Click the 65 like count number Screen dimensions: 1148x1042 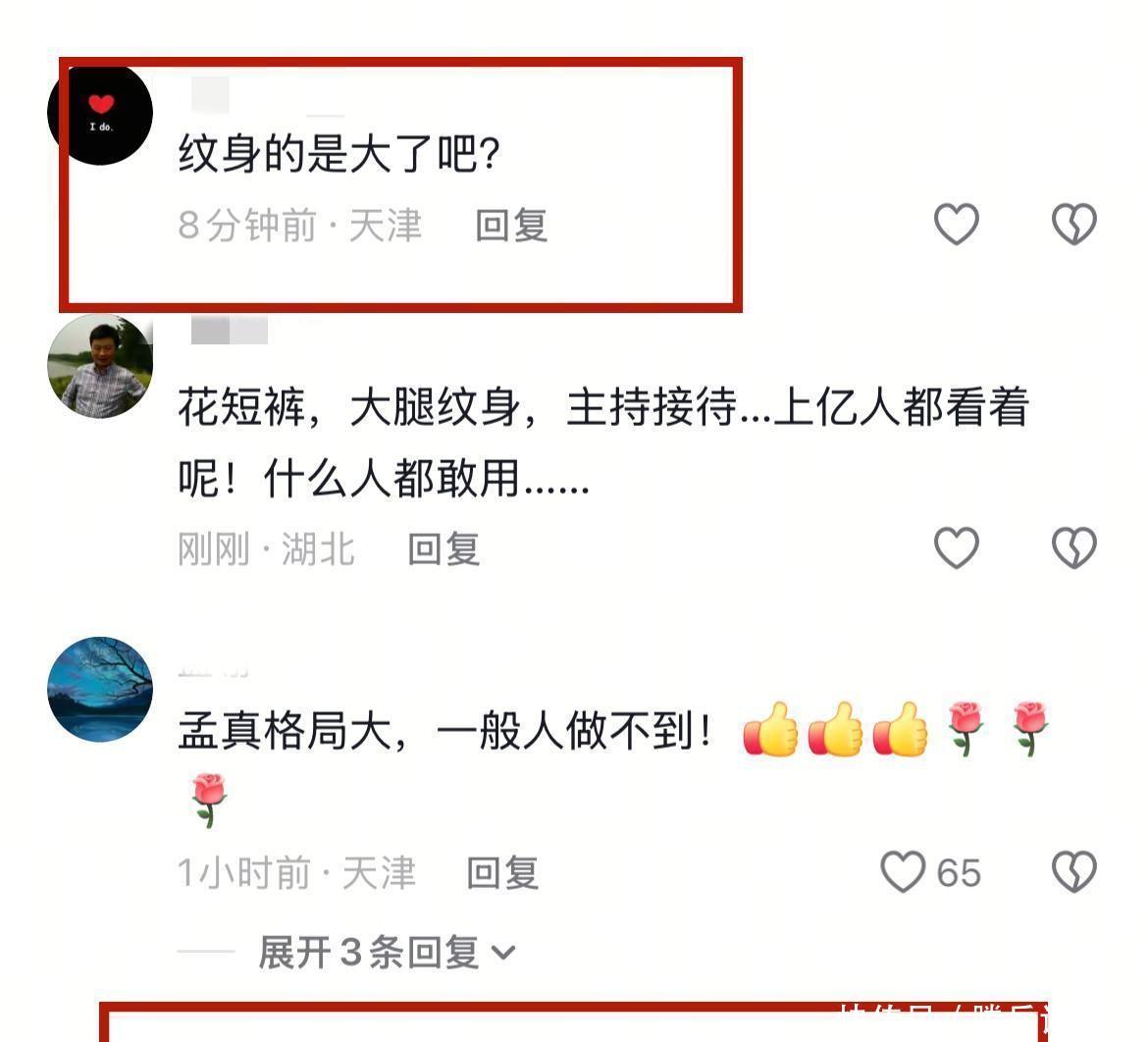959,873
